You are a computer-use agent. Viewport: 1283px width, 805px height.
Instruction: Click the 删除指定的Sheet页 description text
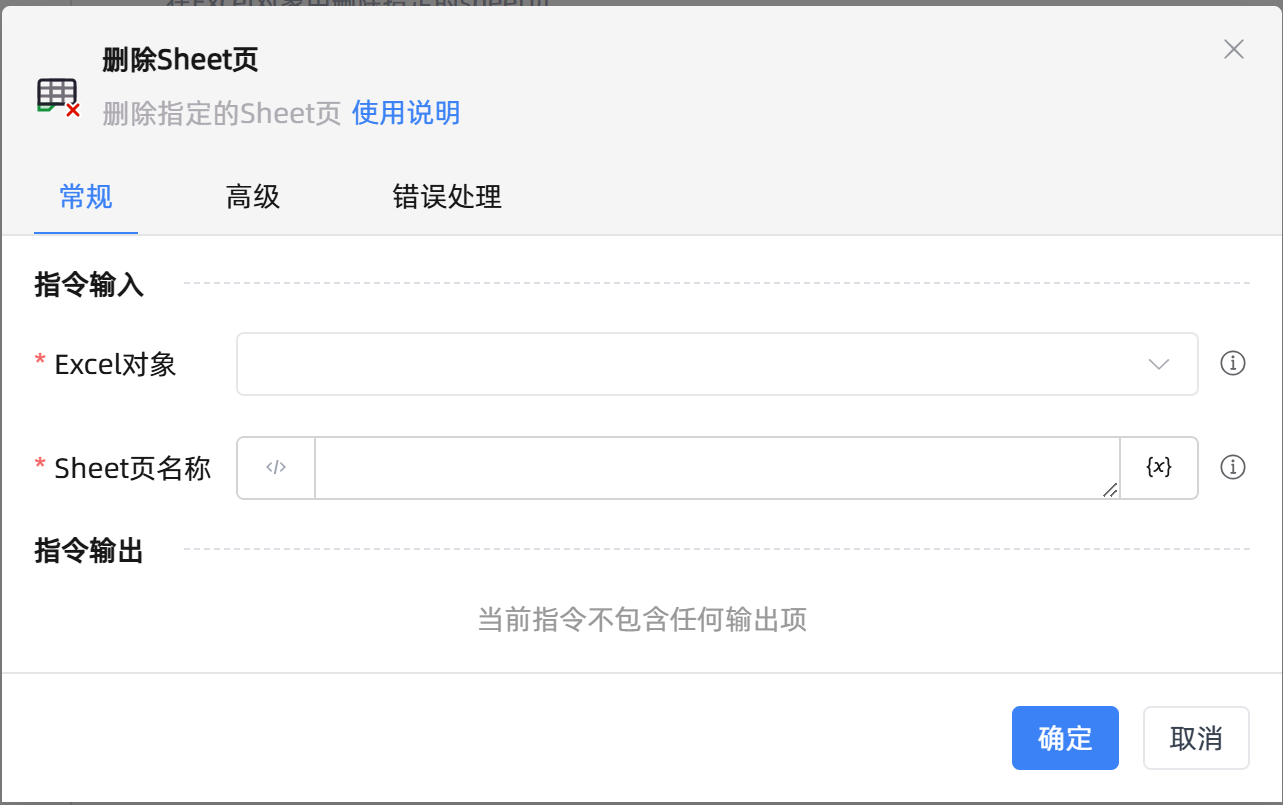tap(222, 113)
